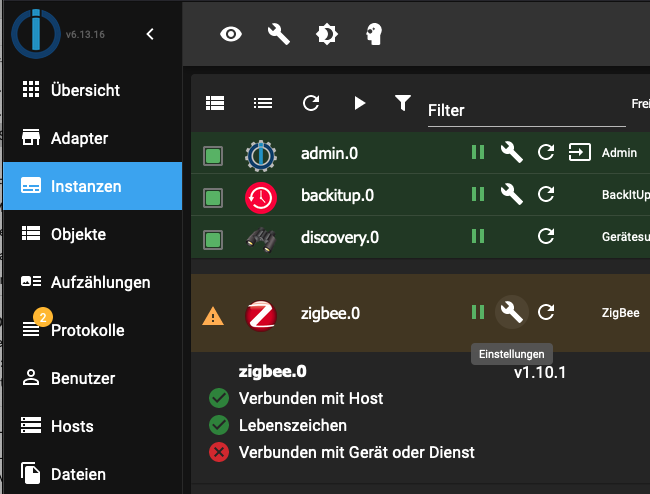Screen dimensions: 650x494
Task: Click the ioBroker logo
Action: 36,34
